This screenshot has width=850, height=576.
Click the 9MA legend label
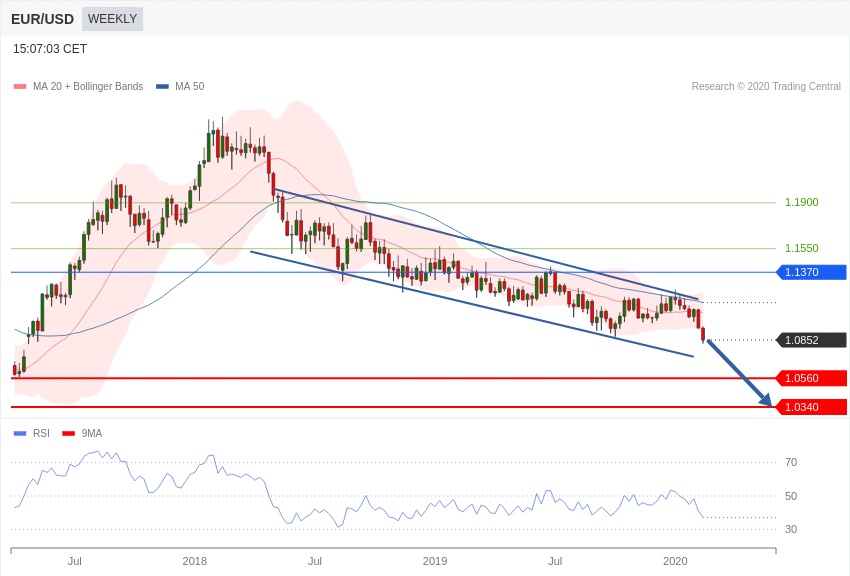(92, 433)
